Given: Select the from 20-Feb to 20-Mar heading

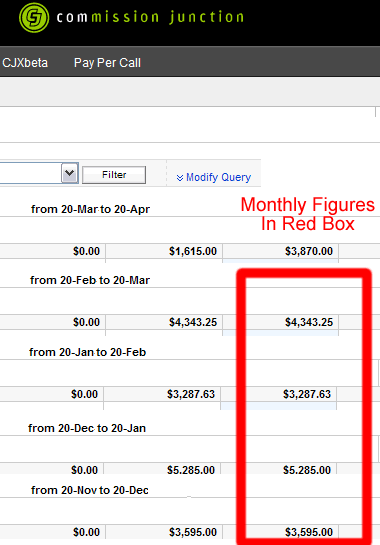Looking at the screenshot, I should 90,280.
